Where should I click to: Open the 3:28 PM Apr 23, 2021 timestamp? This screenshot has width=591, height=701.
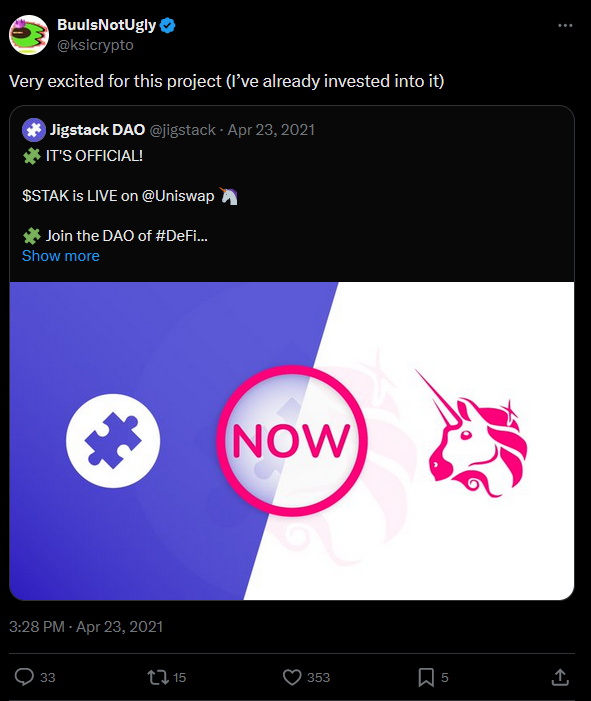(86, 627)
